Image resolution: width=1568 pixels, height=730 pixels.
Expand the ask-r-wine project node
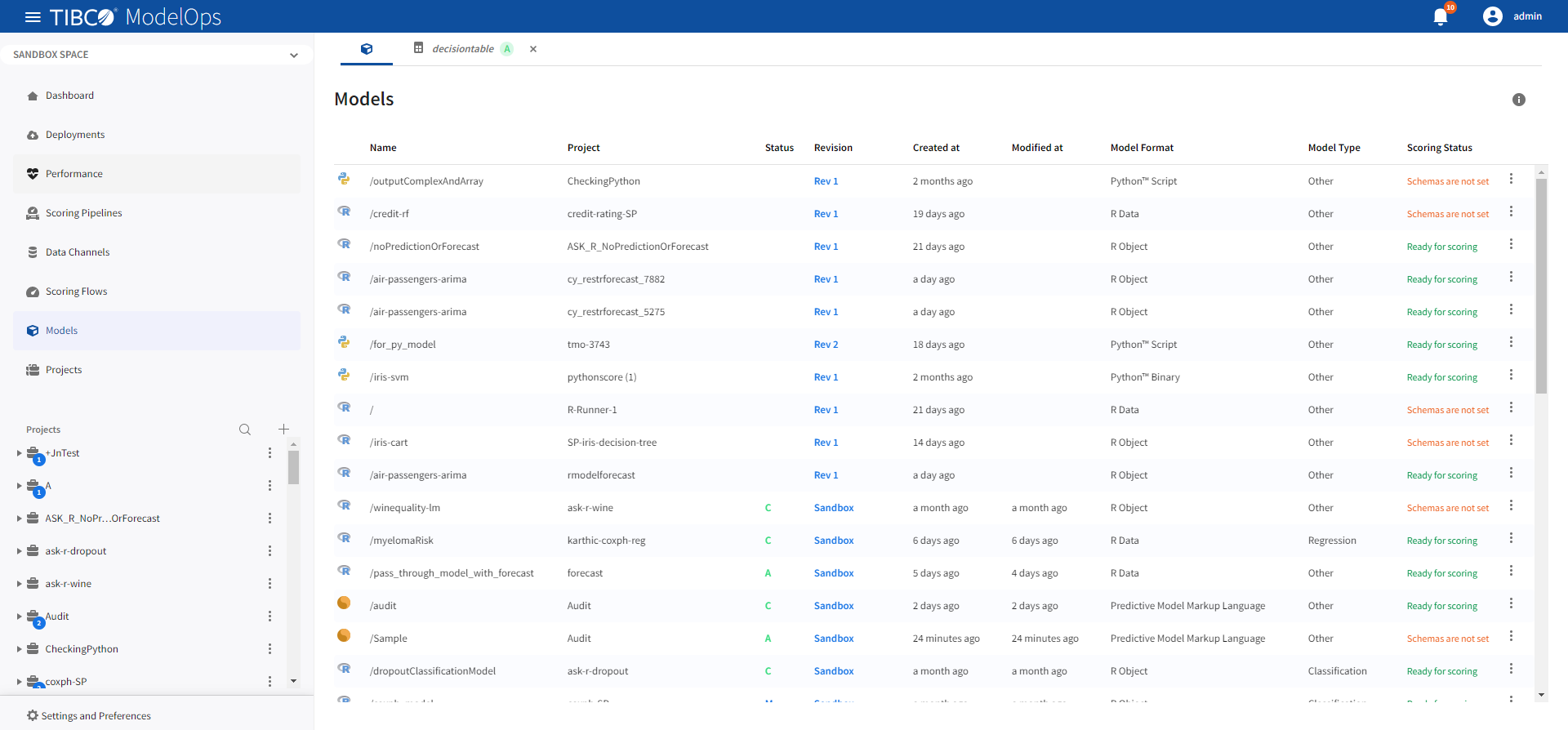20,584
